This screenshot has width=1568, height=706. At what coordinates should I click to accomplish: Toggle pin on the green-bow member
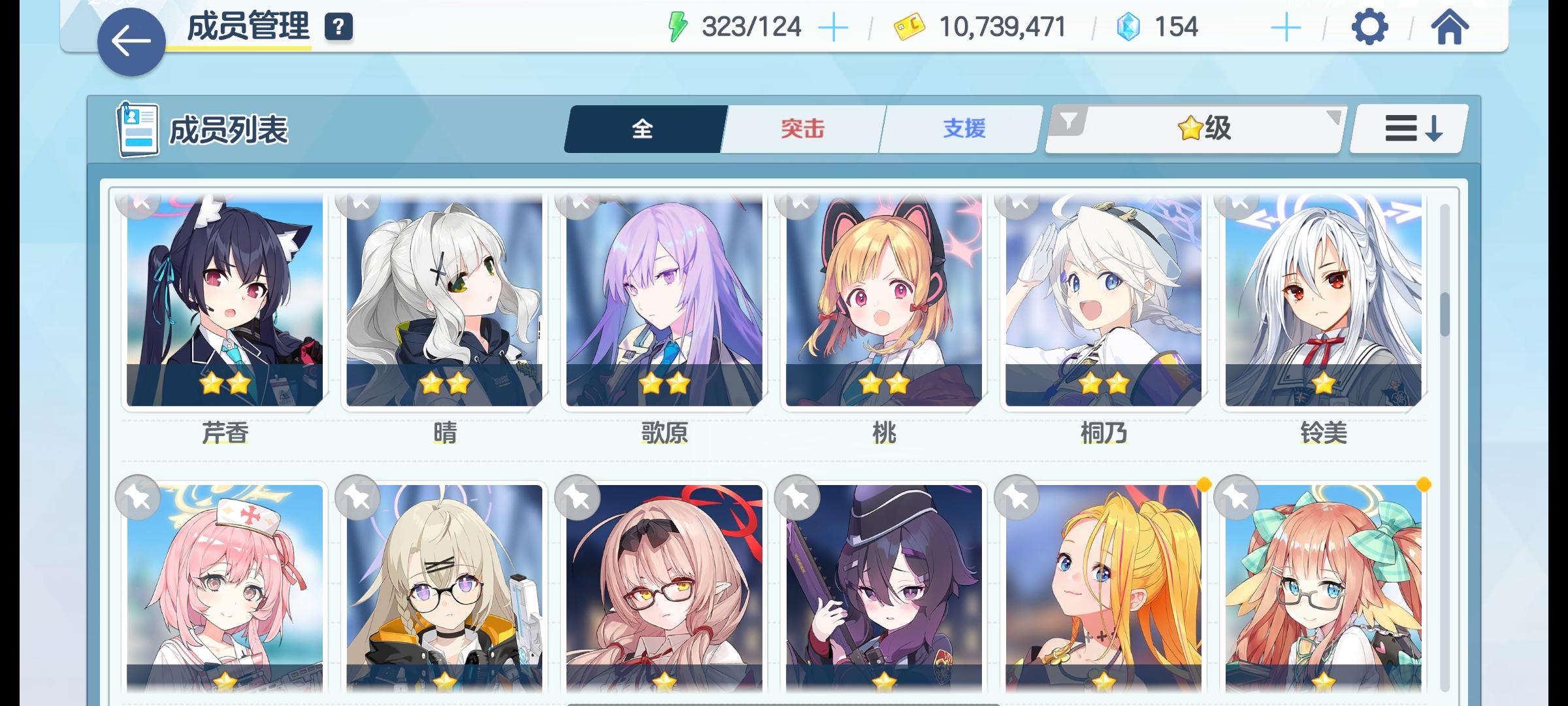point(1236,497)
